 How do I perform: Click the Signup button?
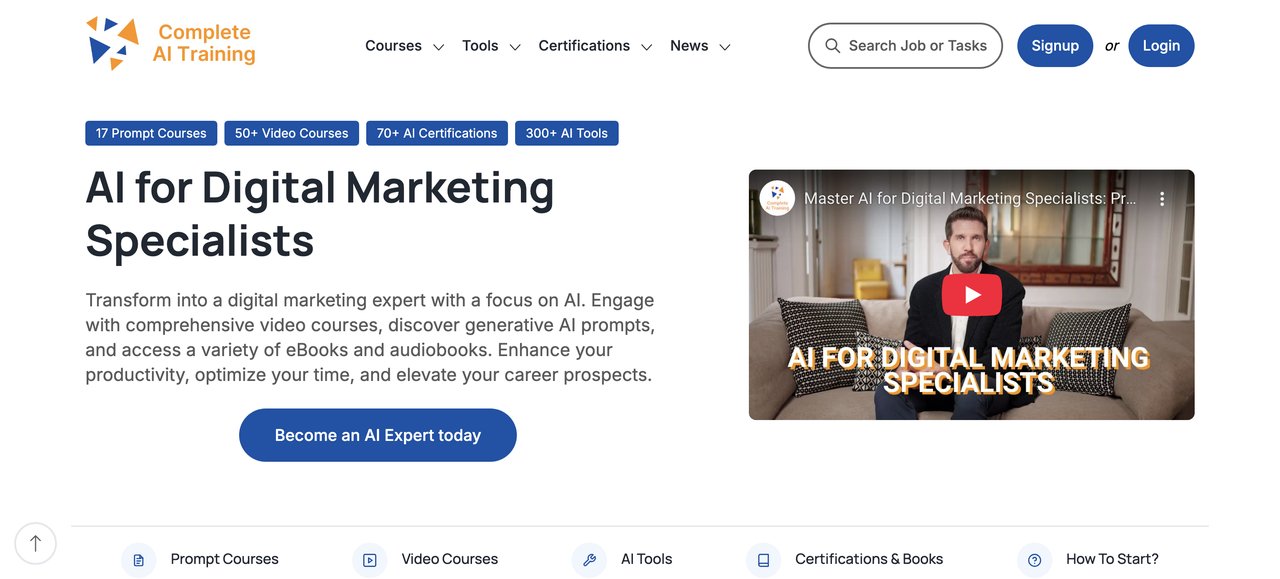pyautogui.click(x=1055, y=46)
